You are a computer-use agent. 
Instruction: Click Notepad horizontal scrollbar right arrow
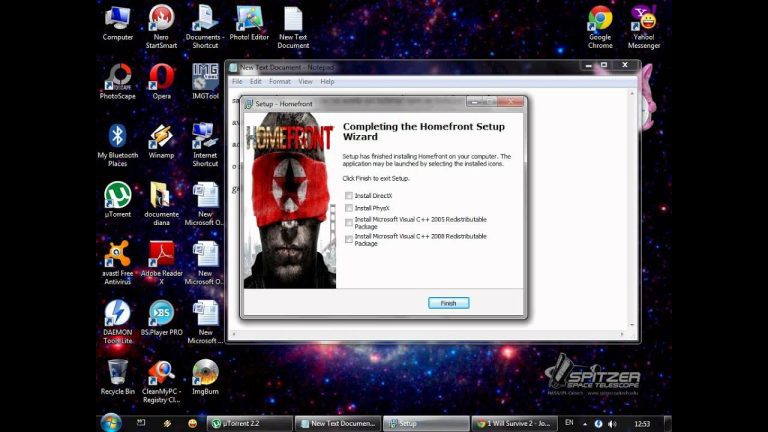pyautogui.click(x=622, y=334)
